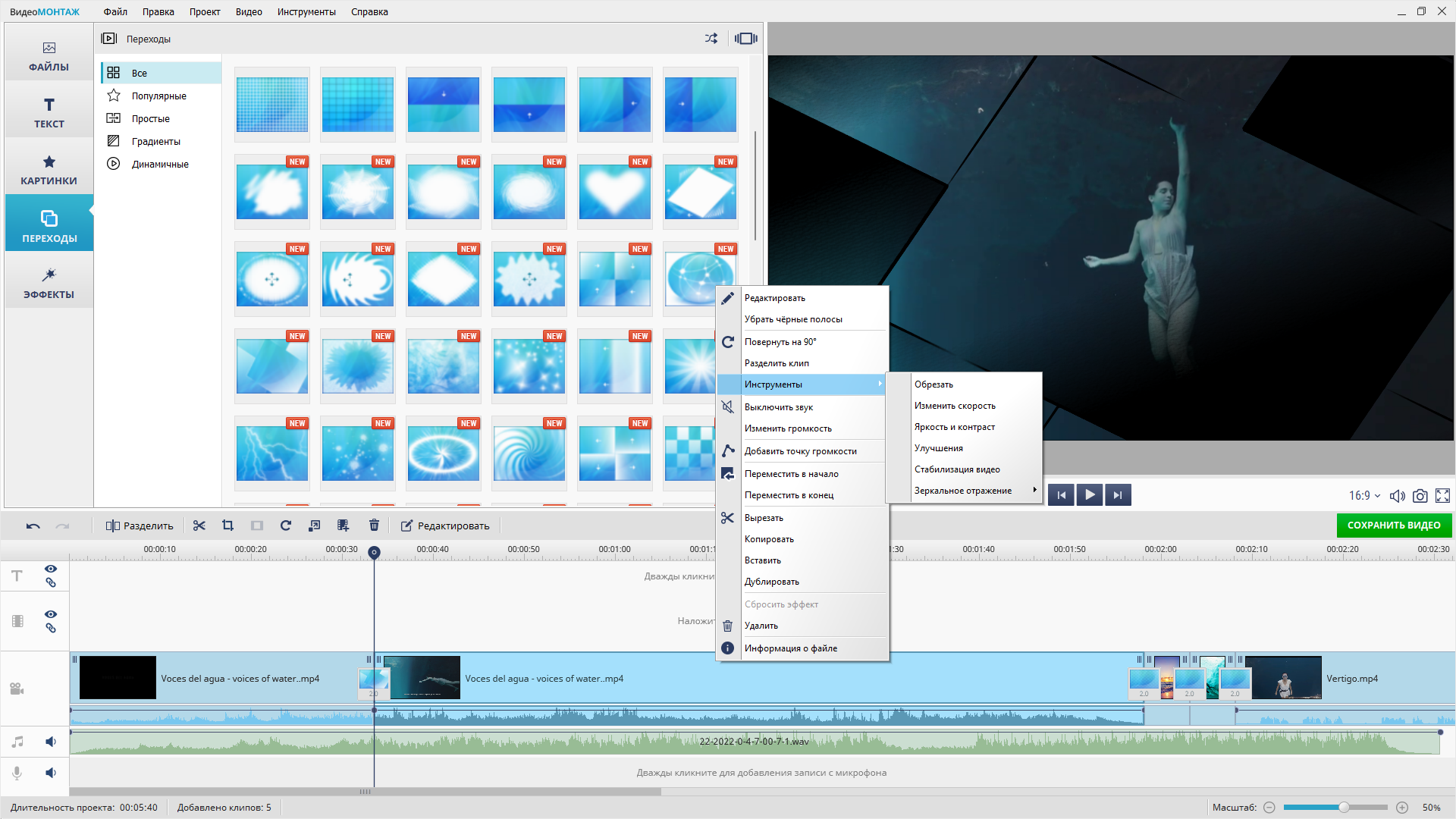Mute the microphone track speaker icon

(51, 773)
